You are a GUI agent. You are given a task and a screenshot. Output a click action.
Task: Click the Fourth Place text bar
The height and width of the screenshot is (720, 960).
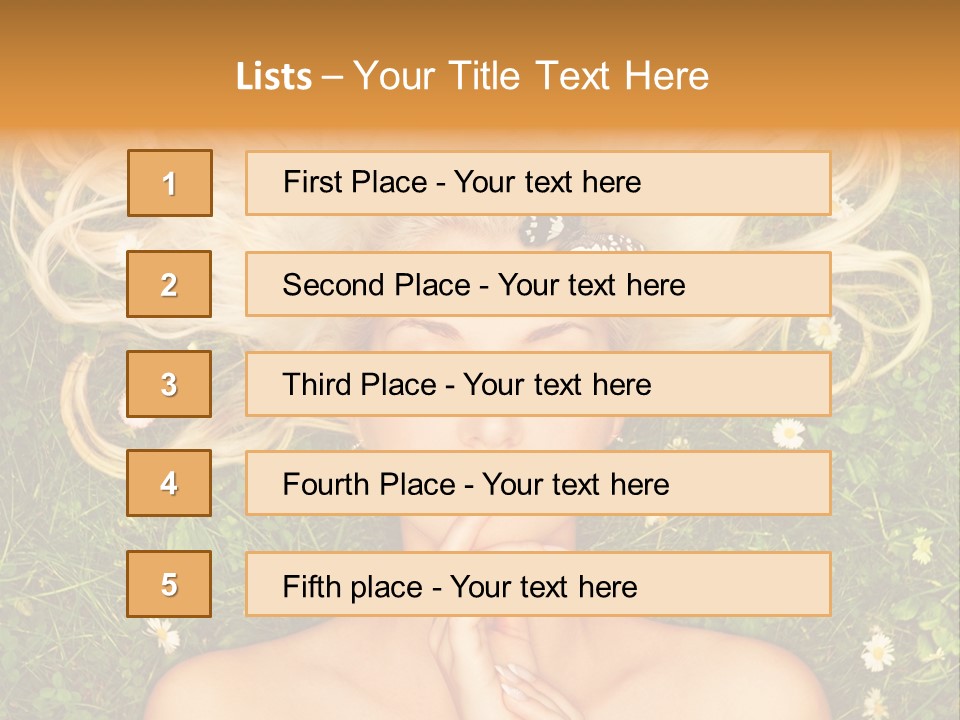(538, 483)
